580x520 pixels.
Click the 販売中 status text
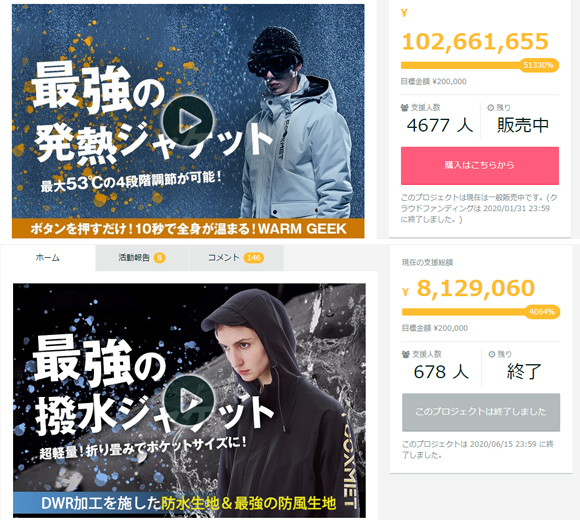523,125
